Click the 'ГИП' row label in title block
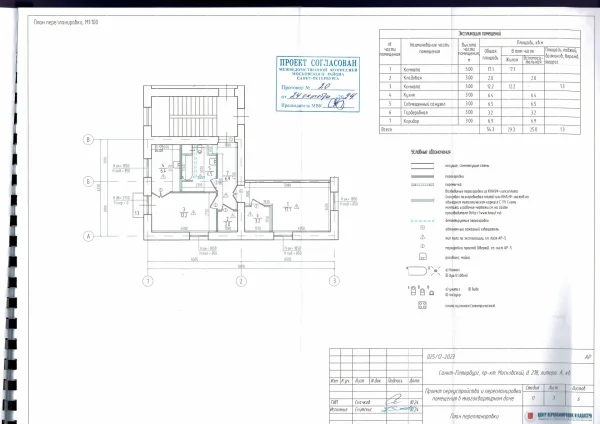 (335, 402)
